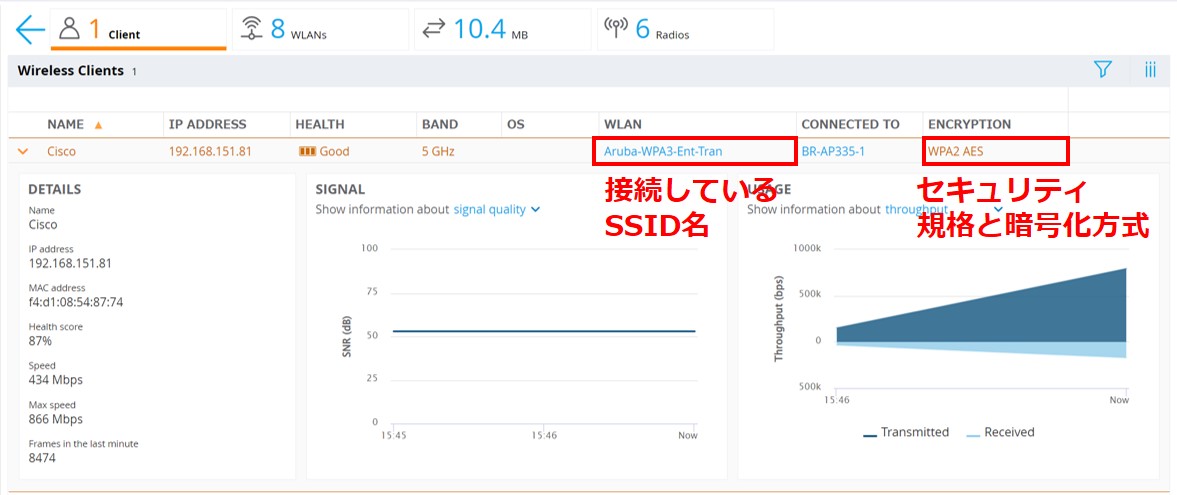Click the sort arrow beside NAME
Screen dimensions: 1177x495
point(98,125)
